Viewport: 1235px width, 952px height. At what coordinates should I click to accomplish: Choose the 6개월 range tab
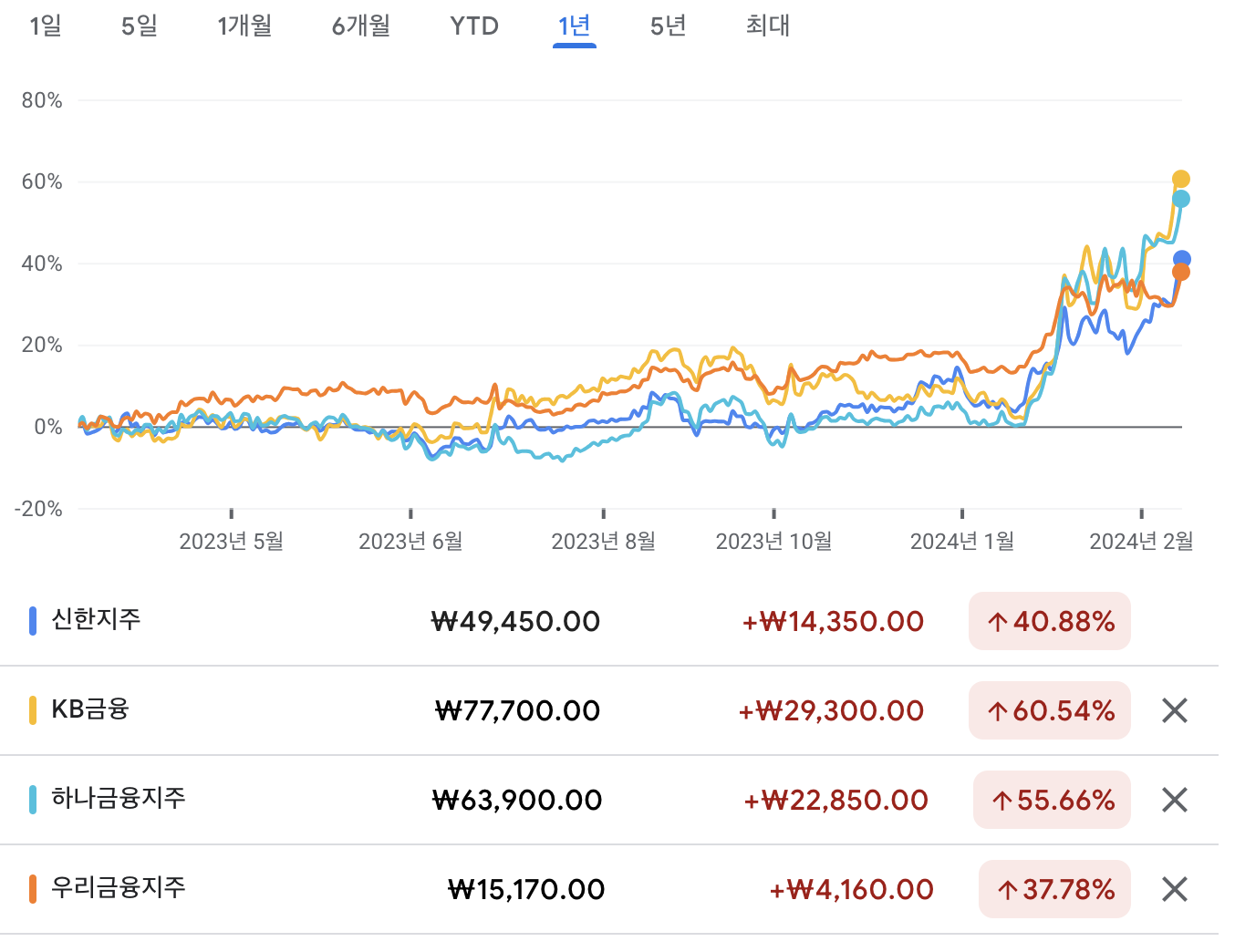[361, 26]
